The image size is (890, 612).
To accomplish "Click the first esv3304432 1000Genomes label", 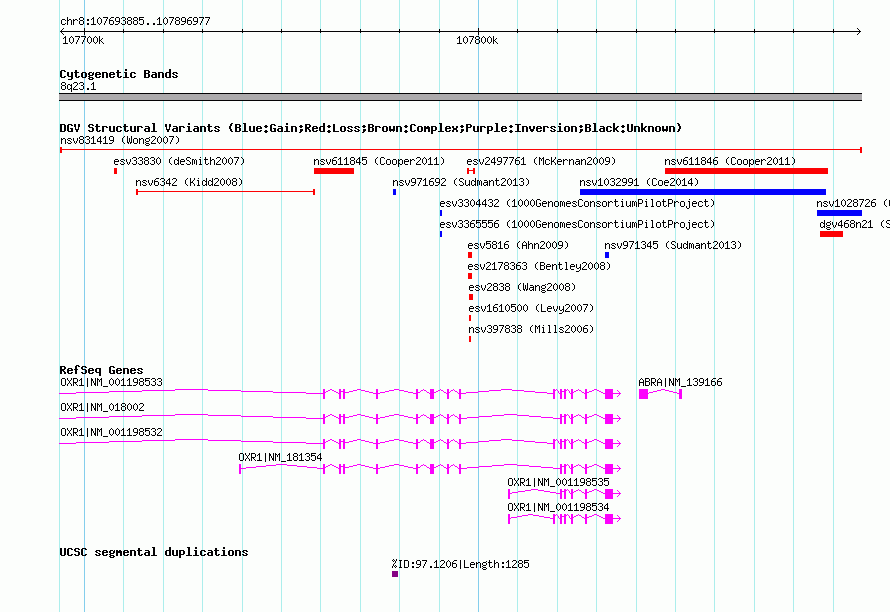I will click(577, 203).
